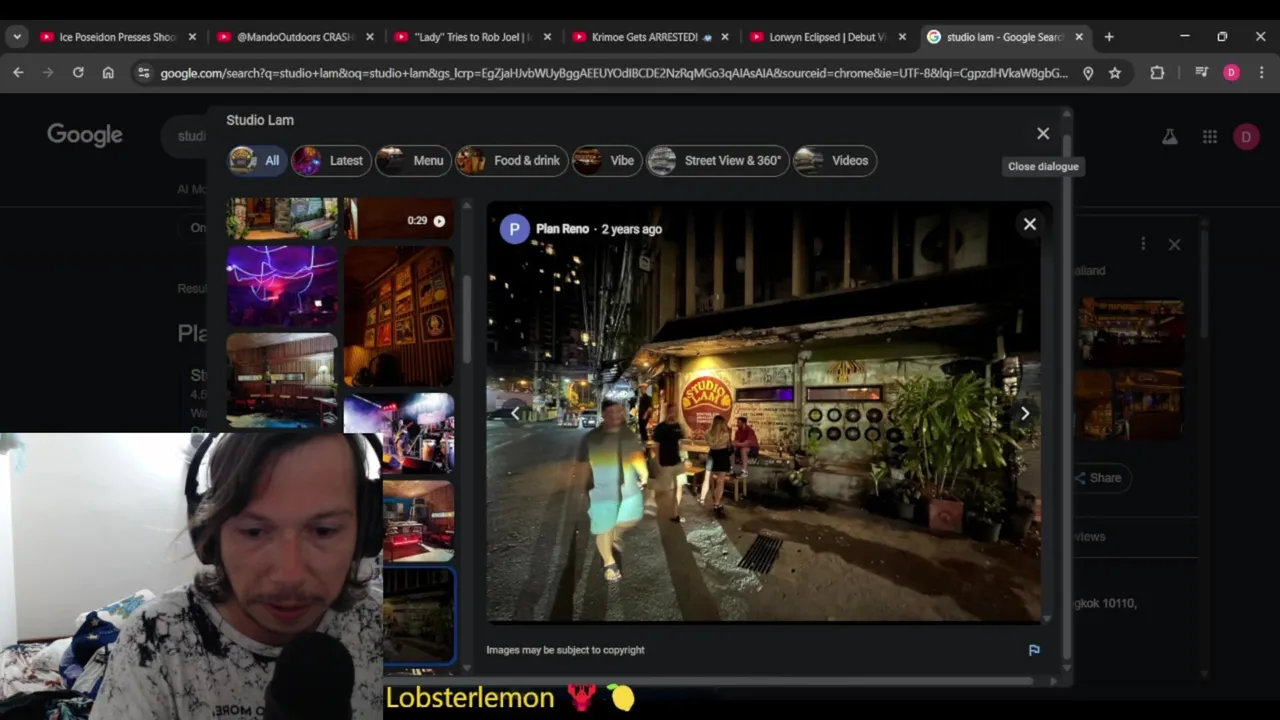Viewport: 1280px width, 720px height.
Task: Close the background knowledge side panel
Action: [1174, 244]
